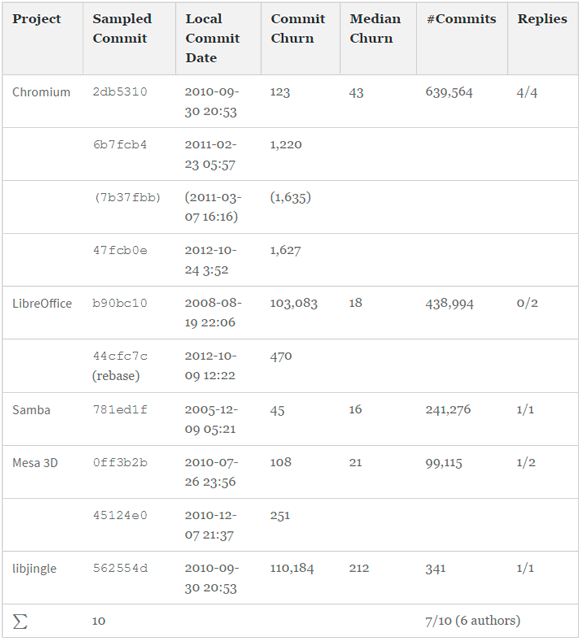
Task: Click the Local Commit Date header
Action: click(212, 38)
